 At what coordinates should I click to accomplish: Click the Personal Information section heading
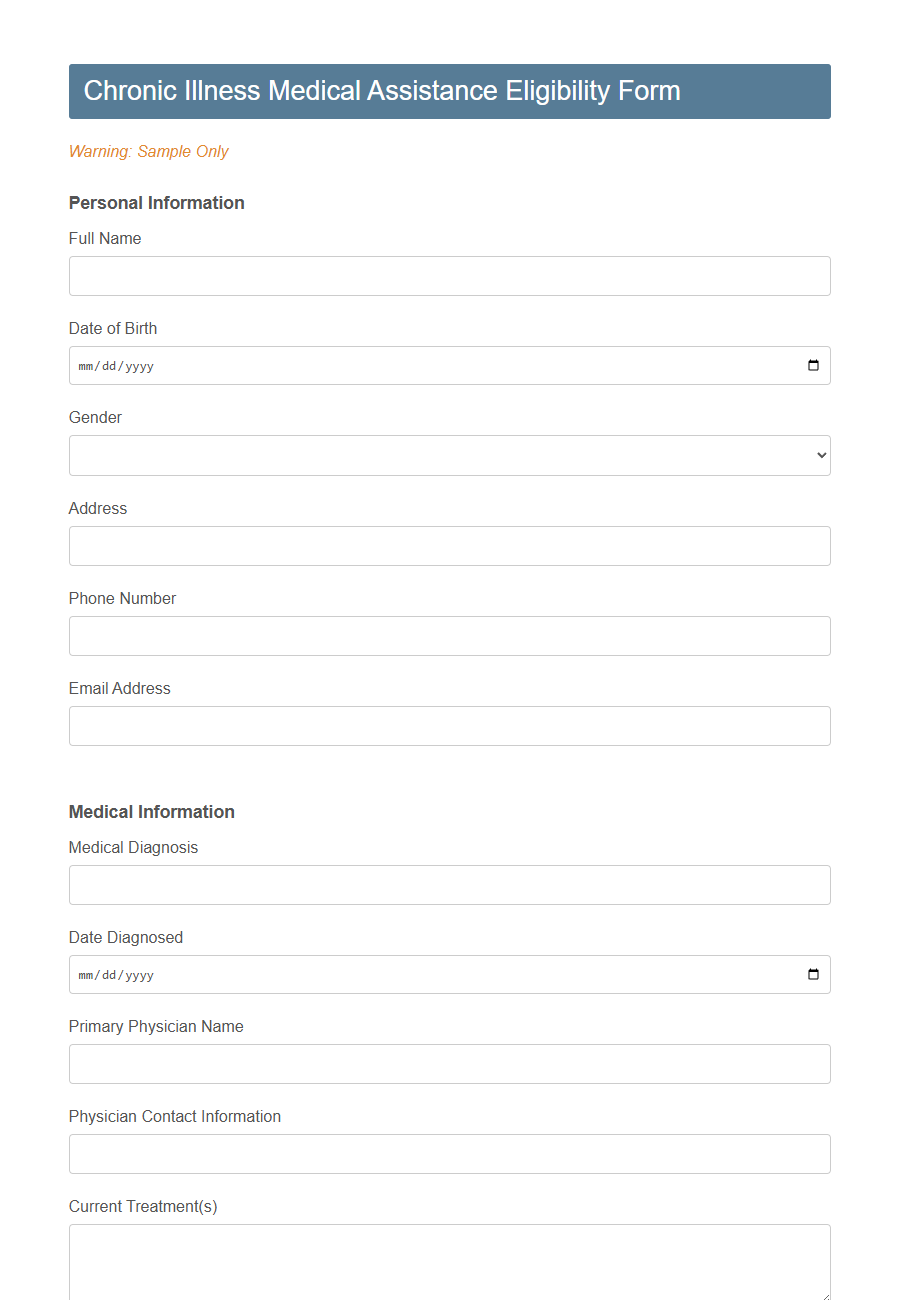156,203
